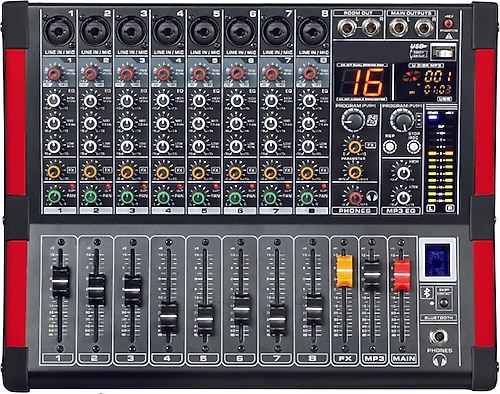
Task: Select the channel 2 LINE IN/MIC combo jack
Action: pos(95,31)
